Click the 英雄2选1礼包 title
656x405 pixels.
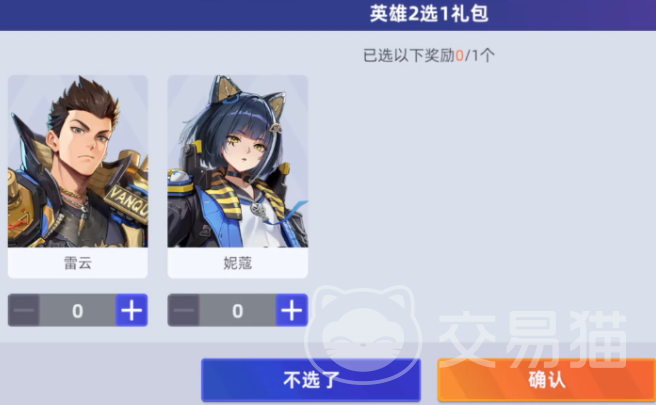click(429, 14)
